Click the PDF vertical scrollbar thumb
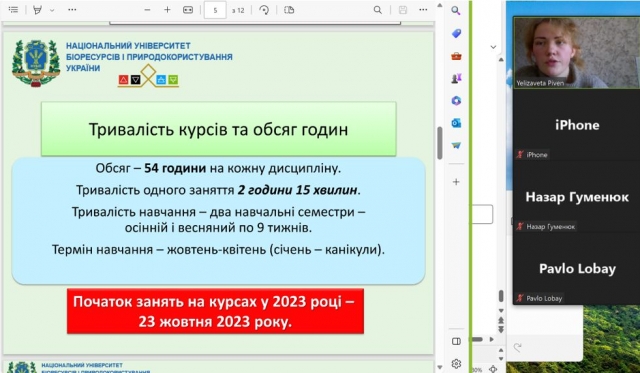Viewport: 640px width, 373px height. click(x=440, y=143)
